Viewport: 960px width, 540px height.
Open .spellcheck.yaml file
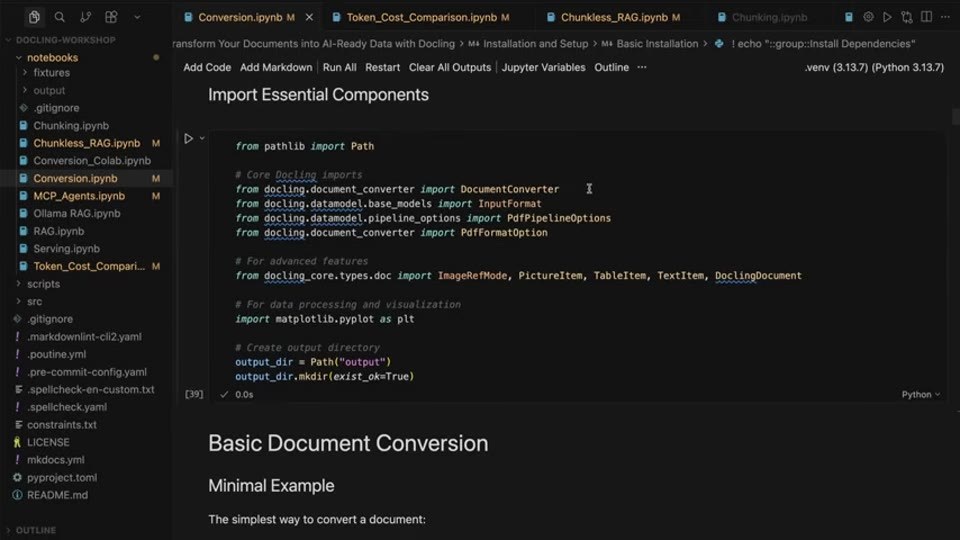[67, 407]
